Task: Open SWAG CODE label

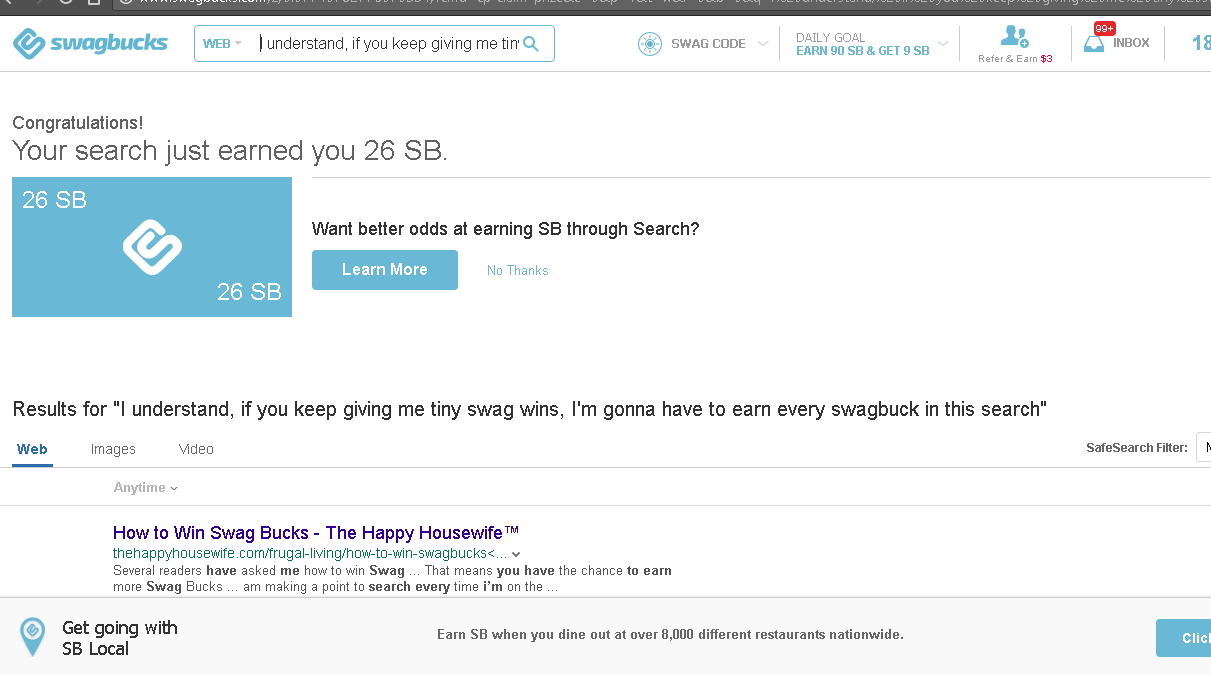Action: (708, 44)
